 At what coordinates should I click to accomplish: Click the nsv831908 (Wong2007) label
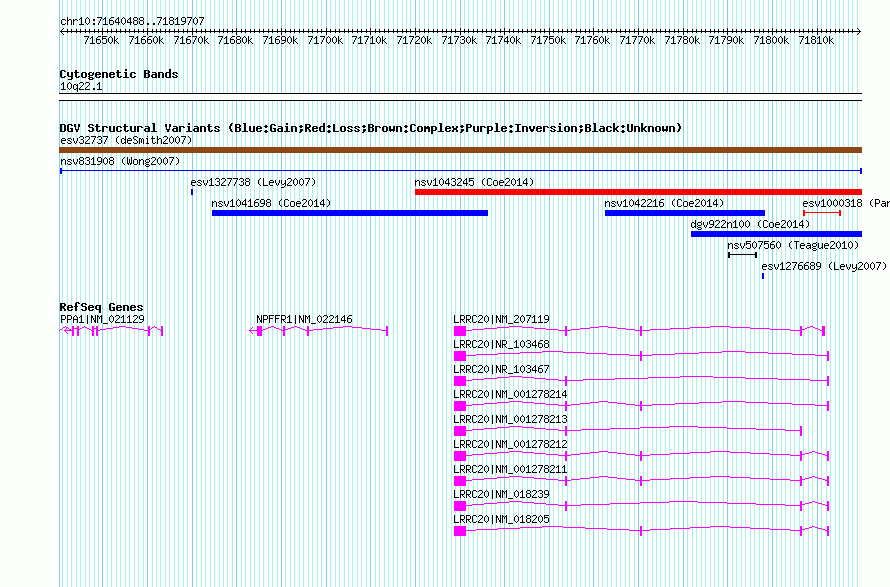point(120,161)
